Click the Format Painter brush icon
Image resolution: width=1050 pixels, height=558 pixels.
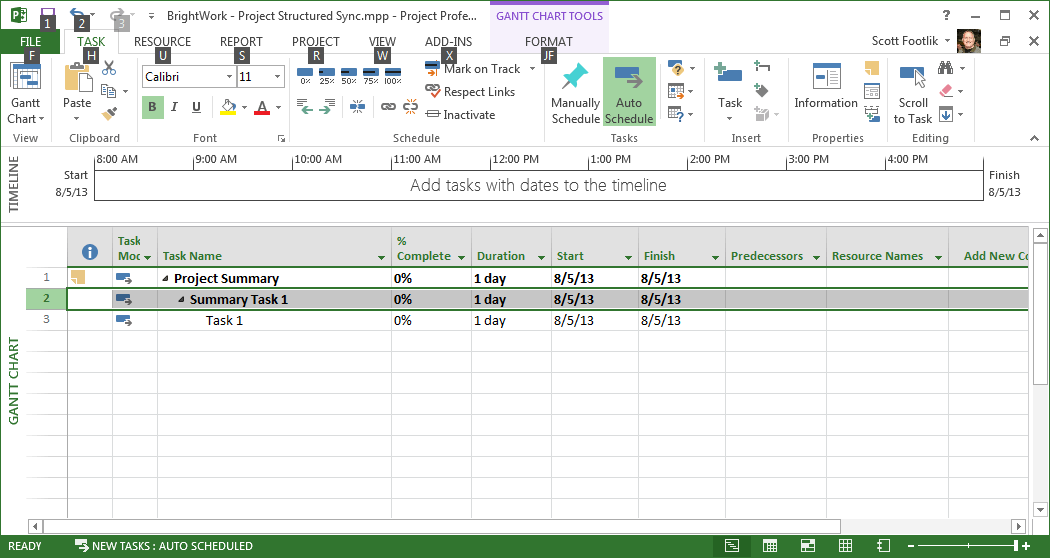click(x=110, y=114)
